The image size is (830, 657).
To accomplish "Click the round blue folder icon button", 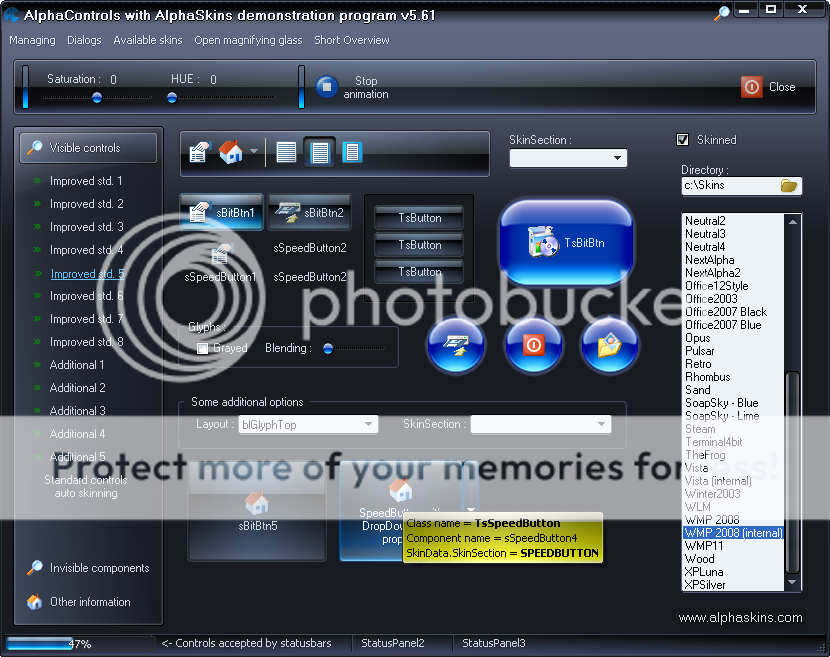I will [x=609, y=345].
